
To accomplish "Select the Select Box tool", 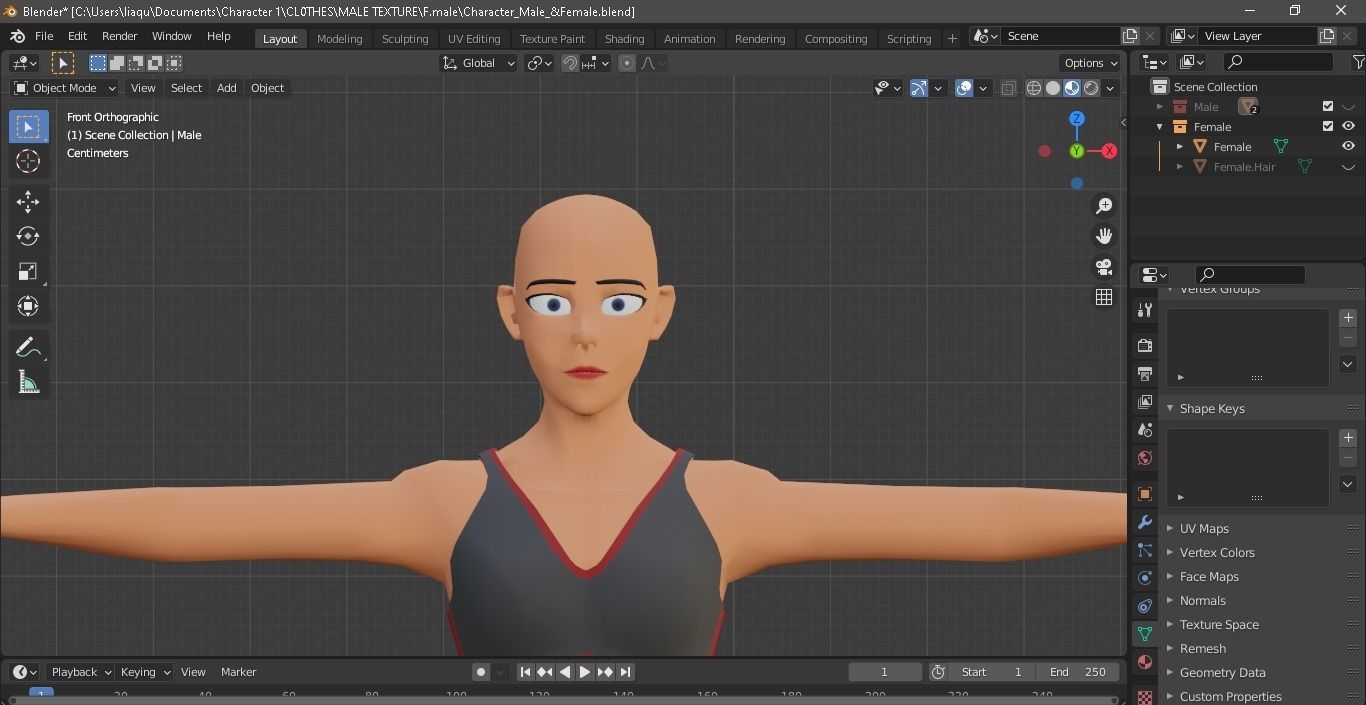I will (28, 126).
